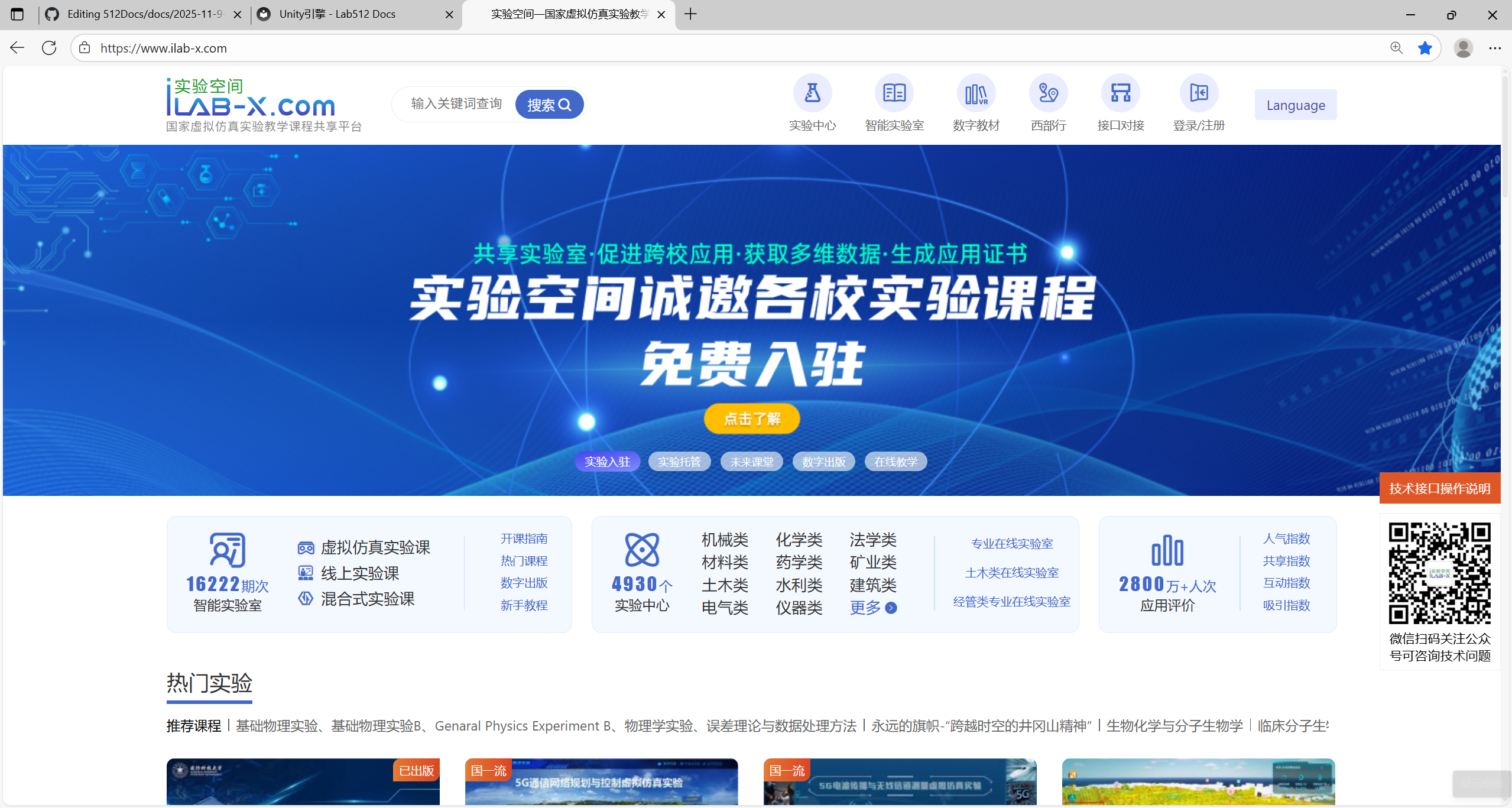Open the 数字教材 VR books icon
This screenshot has width=1512, height=808.
pos(976,93)
